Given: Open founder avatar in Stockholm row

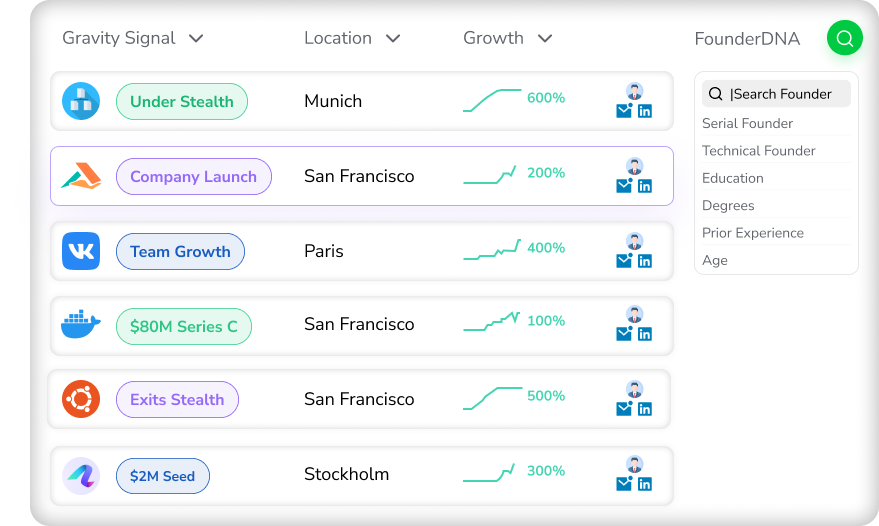Looking at the screenshot, I should coord(634,464).
